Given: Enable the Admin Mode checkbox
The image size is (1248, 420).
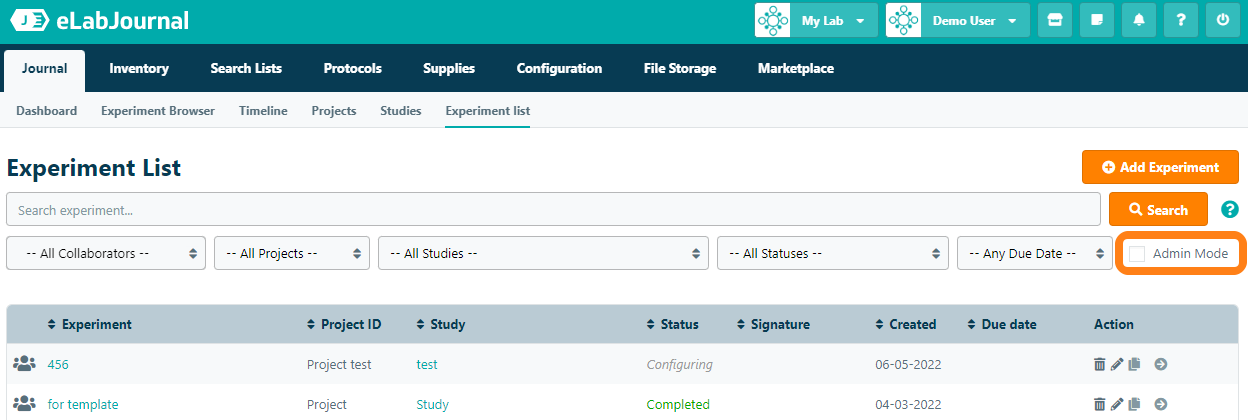Looking at the screenshot, I should point(1137,254).
